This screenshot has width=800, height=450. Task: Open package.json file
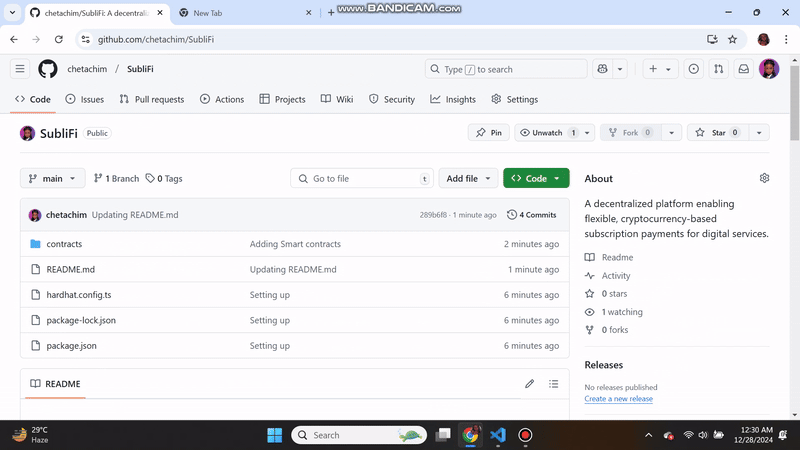71,346
